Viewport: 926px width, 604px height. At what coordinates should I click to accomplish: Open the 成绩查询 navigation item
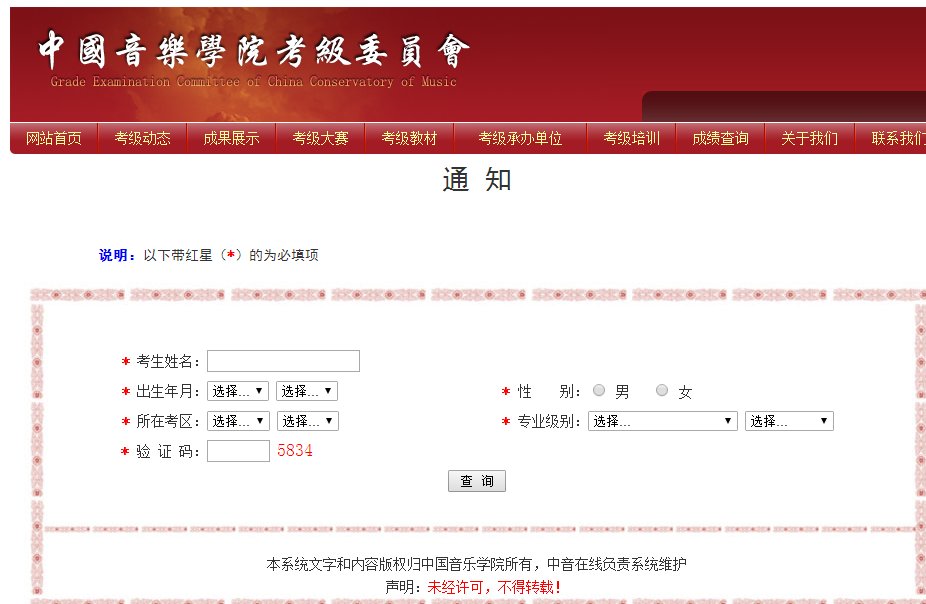click(x=720, y=138)
